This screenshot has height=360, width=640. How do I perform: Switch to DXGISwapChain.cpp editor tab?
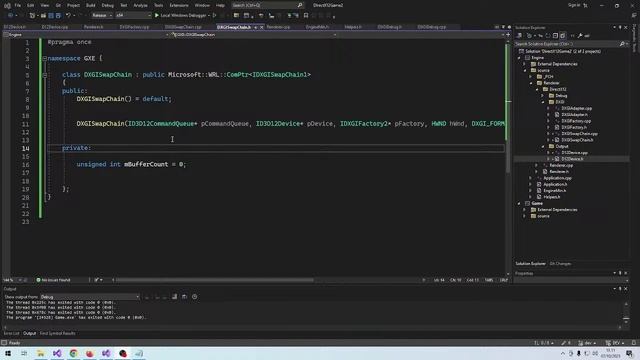(x=183, y=27)
